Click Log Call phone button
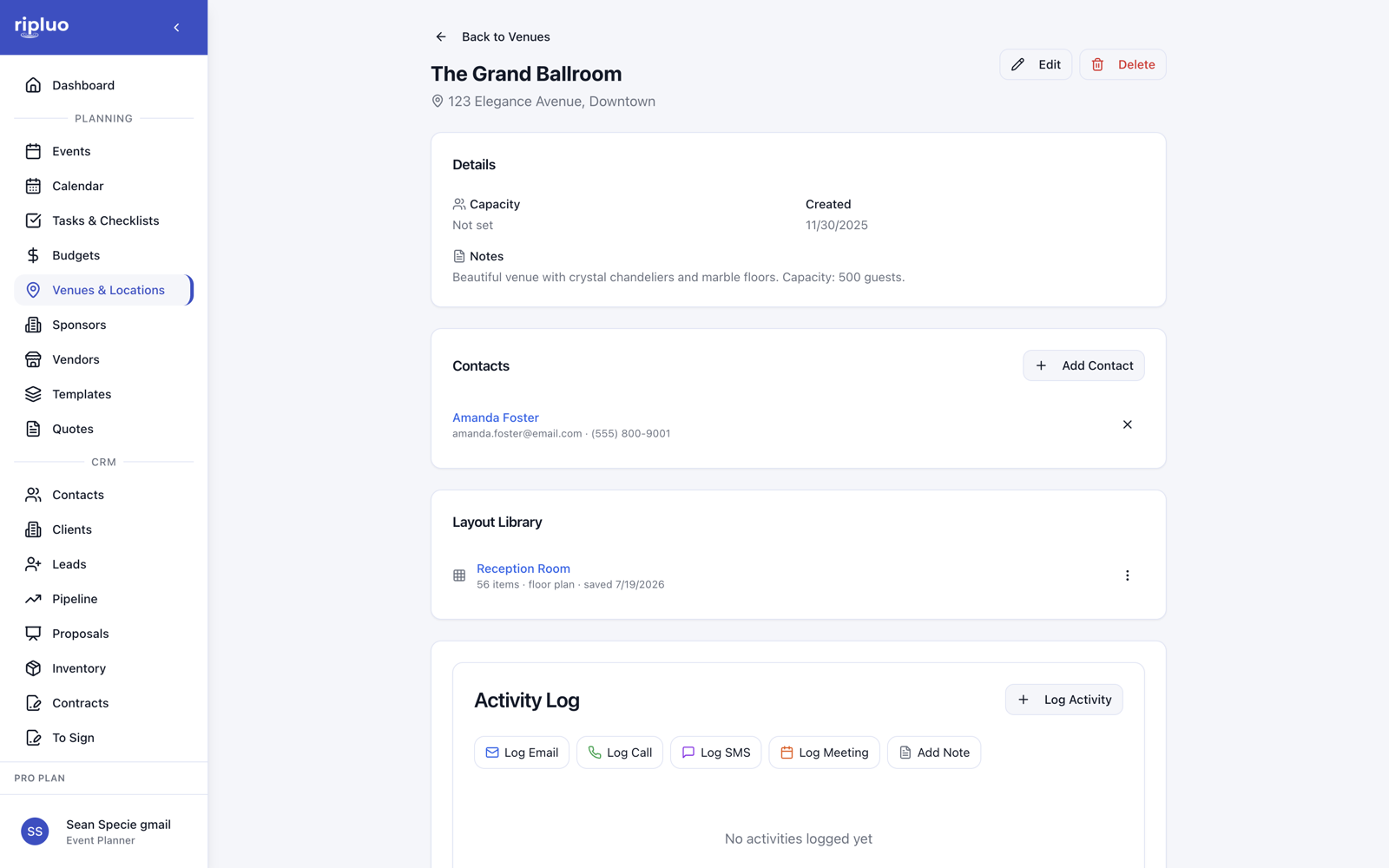This screenshot has width=1389, height=868. click(620, 753)
